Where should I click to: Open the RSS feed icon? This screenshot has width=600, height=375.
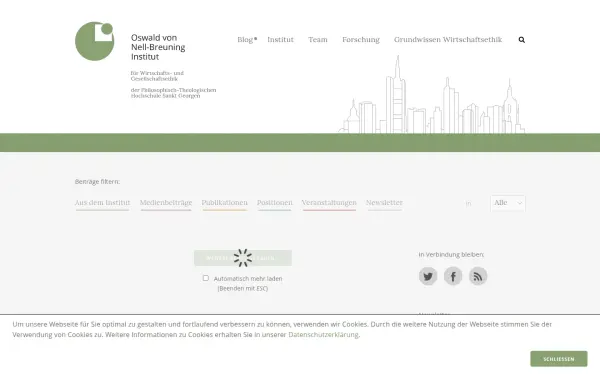pos(478,276)
